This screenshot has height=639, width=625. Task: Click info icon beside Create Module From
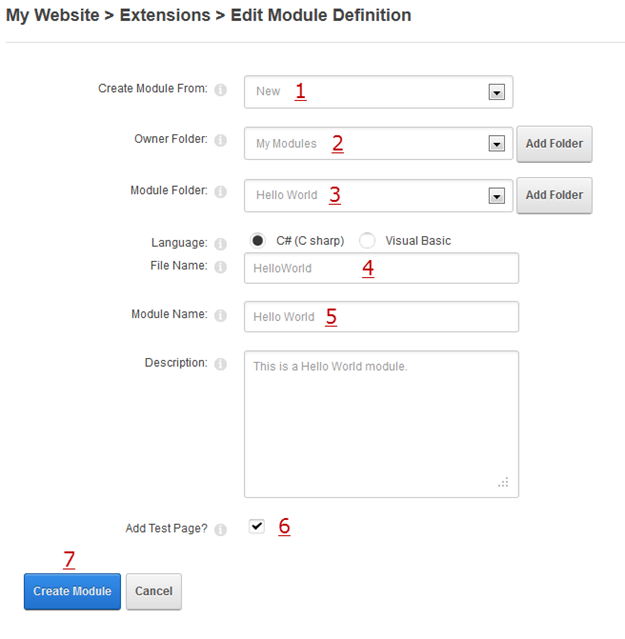[x=221, y=90]
